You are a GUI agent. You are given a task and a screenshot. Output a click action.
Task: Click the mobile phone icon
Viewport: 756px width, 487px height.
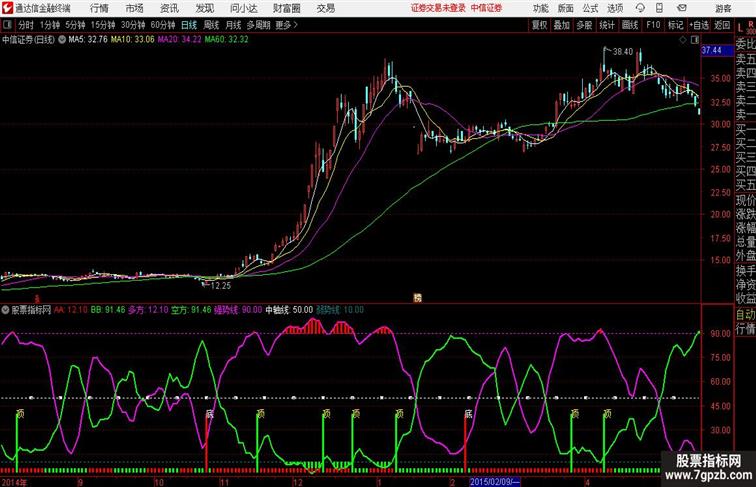[660, 8]
